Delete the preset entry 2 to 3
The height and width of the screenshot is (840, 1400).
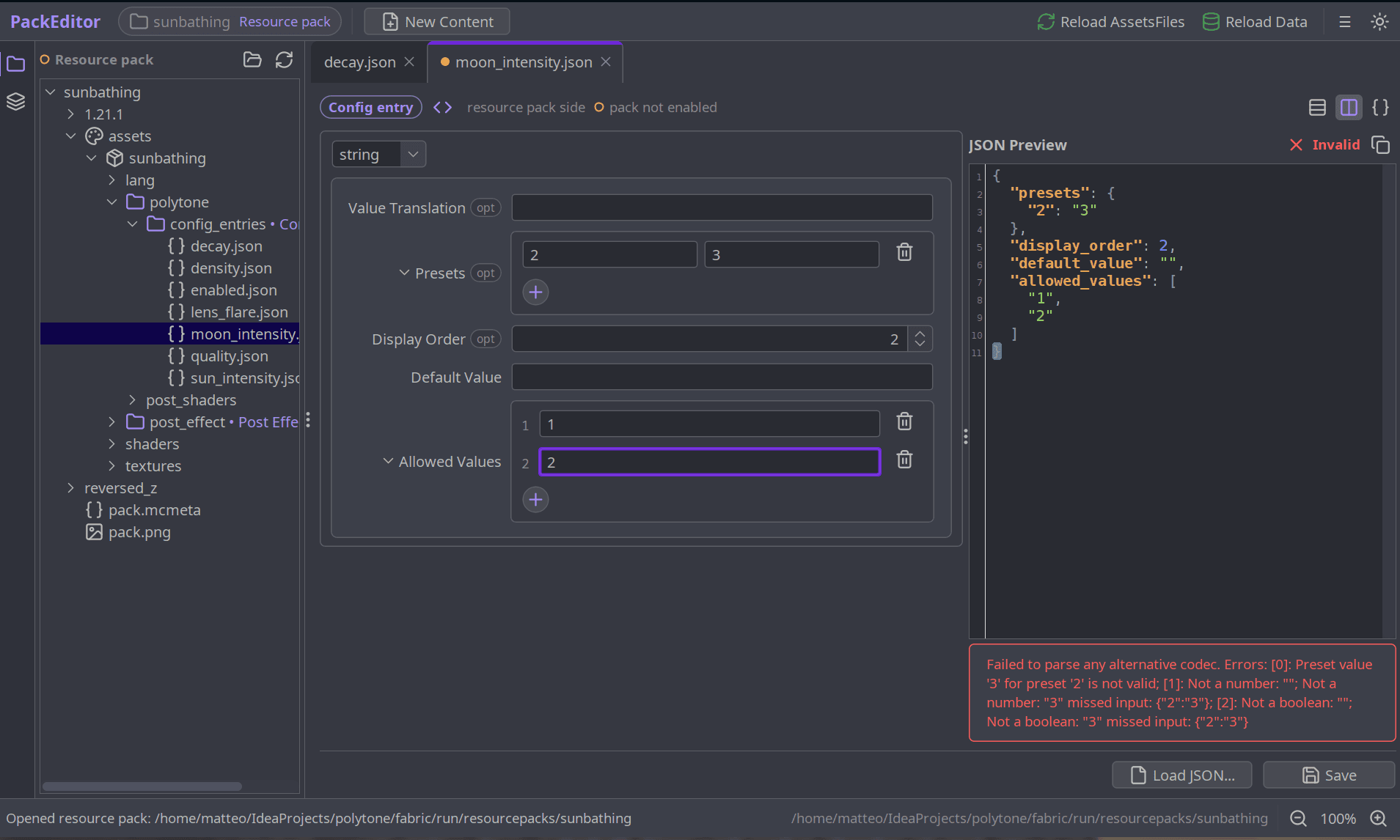click(x=904, y=252)
